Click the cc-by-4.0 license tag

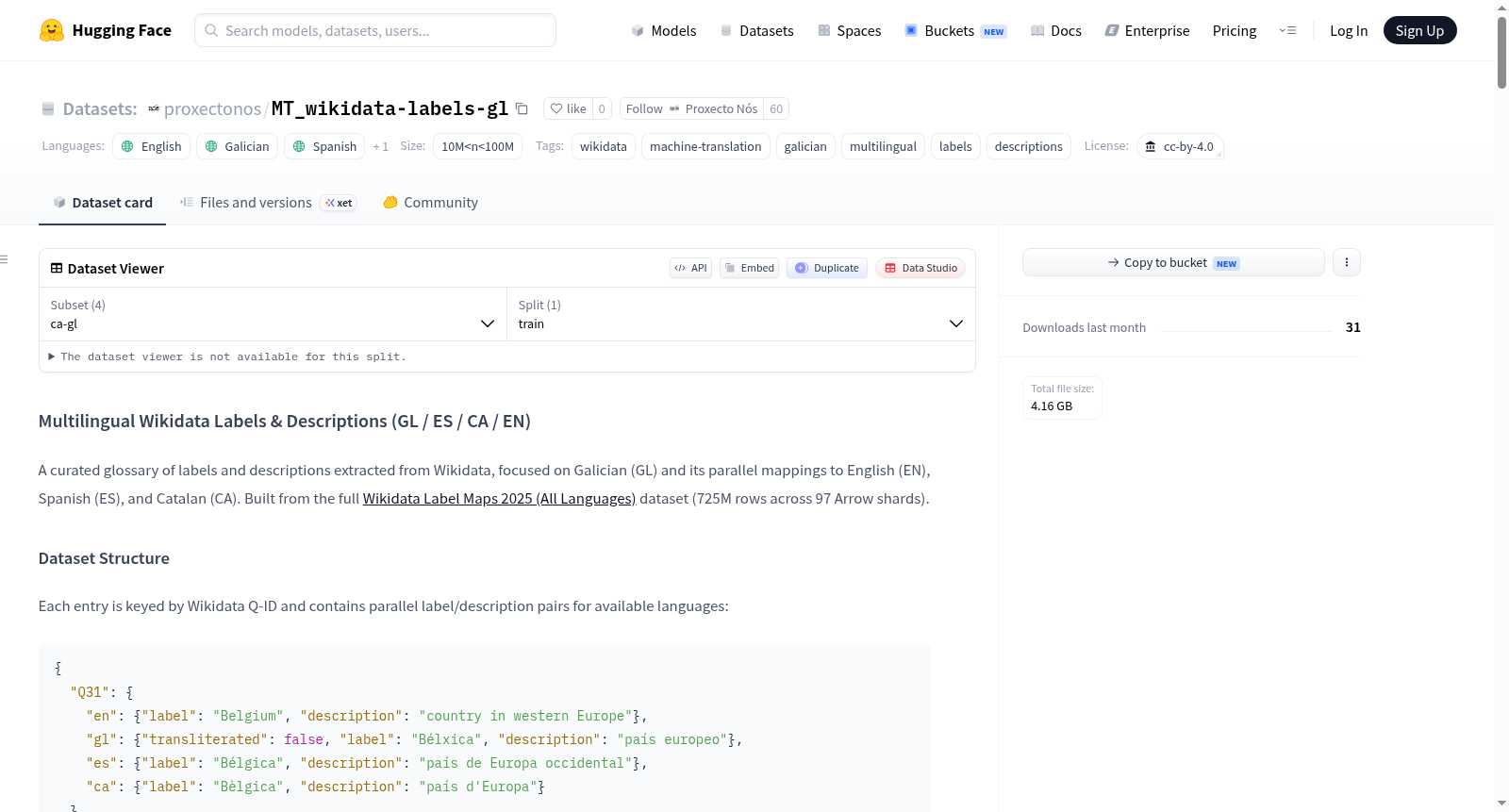[x=1180, y=146]
